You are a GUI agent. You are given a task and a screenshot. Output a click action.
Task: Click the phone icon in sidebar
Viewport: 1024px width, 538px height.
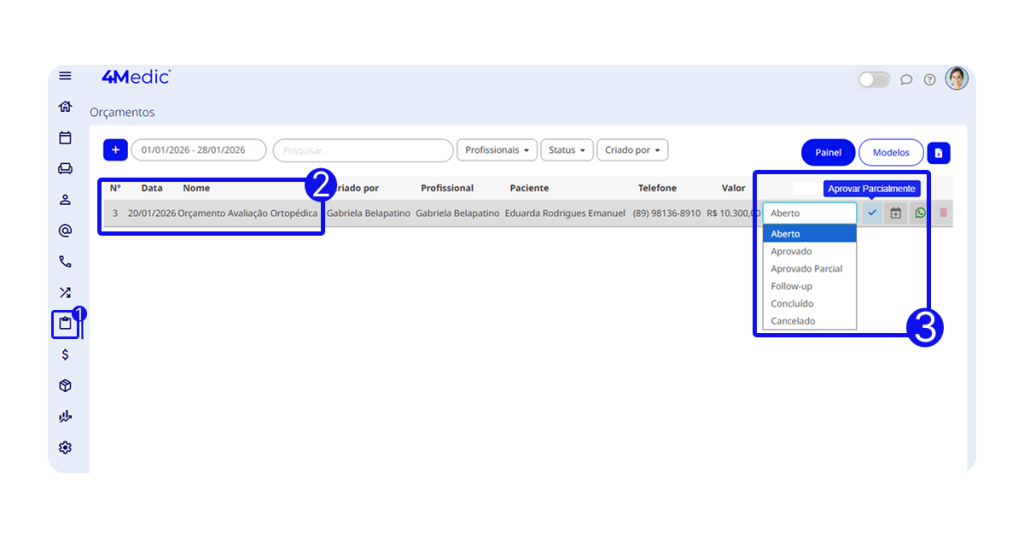65,262
